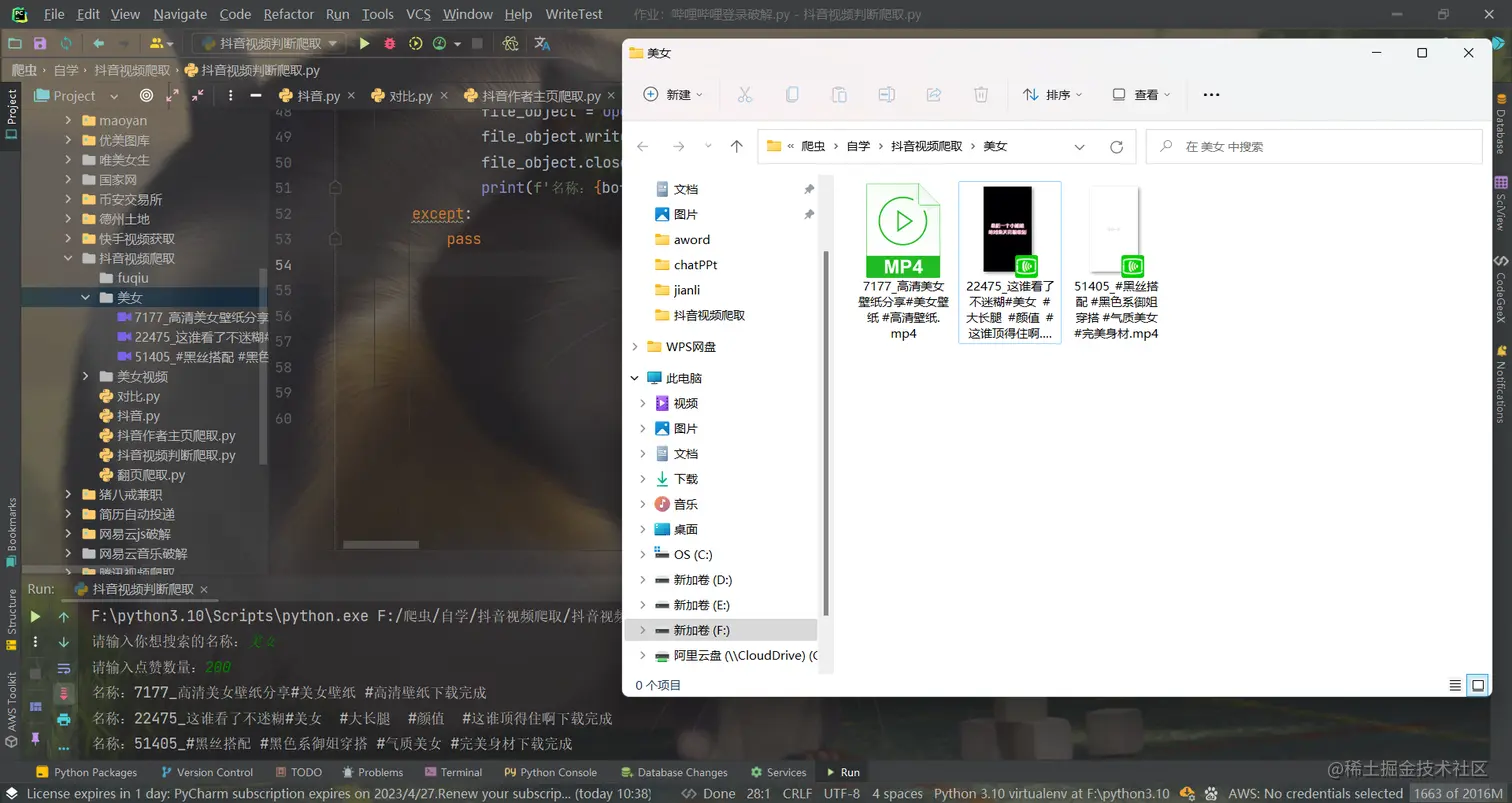Click the atom-shaped icon in PyCharm toolbar
1512x803 pixels.
[510, 44]
